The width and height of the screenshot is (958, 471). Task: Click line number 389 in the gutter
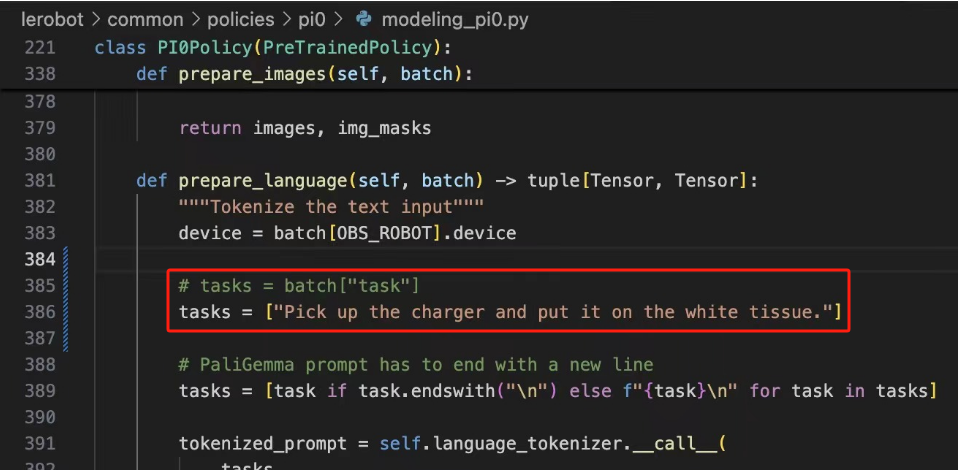click(x=40, y=391)
